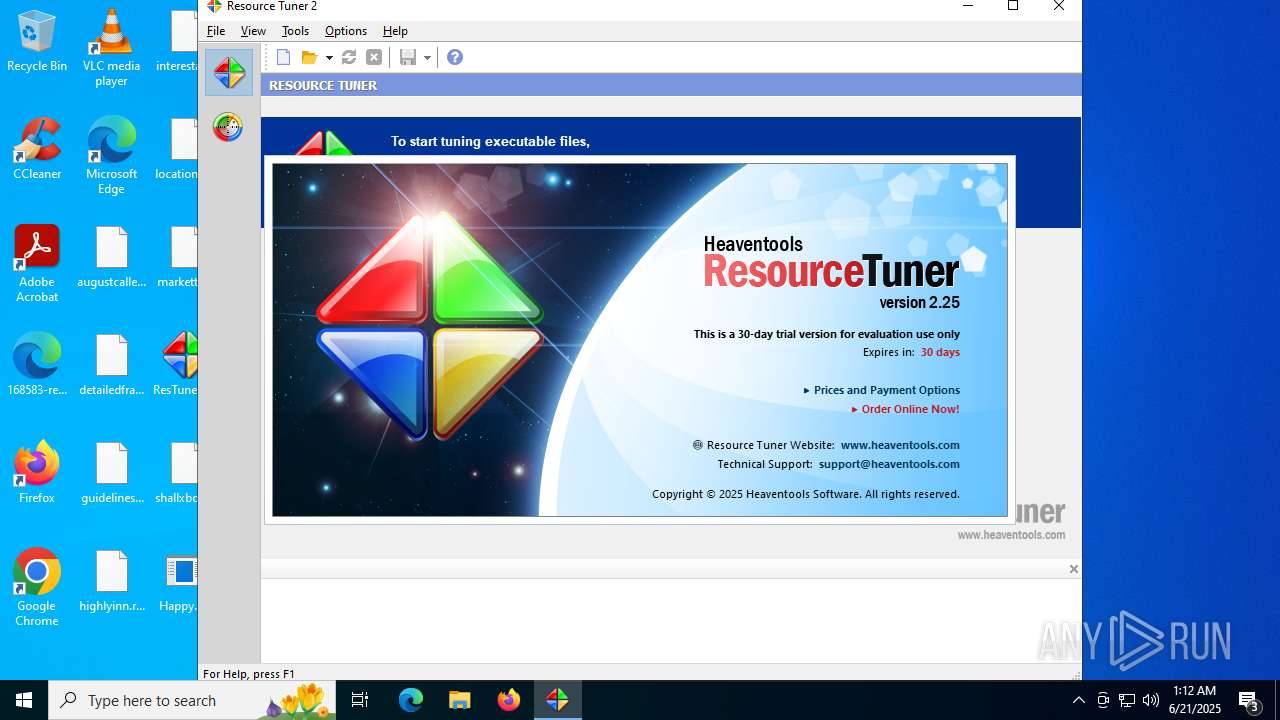Select the Microsoft Edge desktop icon

pyautogui.click(x=111, y=157)
